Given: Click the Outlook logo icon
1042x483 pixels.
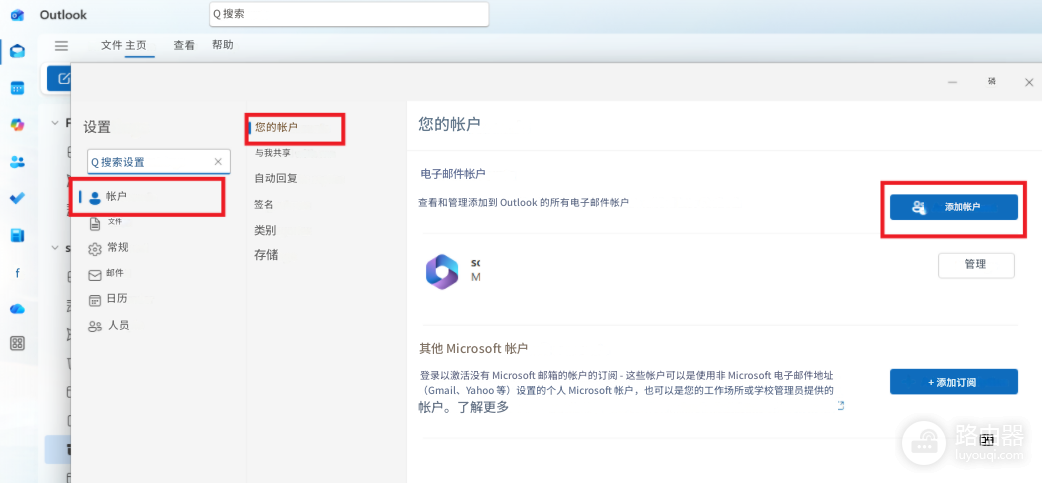Looking at the screenshot, I should point(18,15).
